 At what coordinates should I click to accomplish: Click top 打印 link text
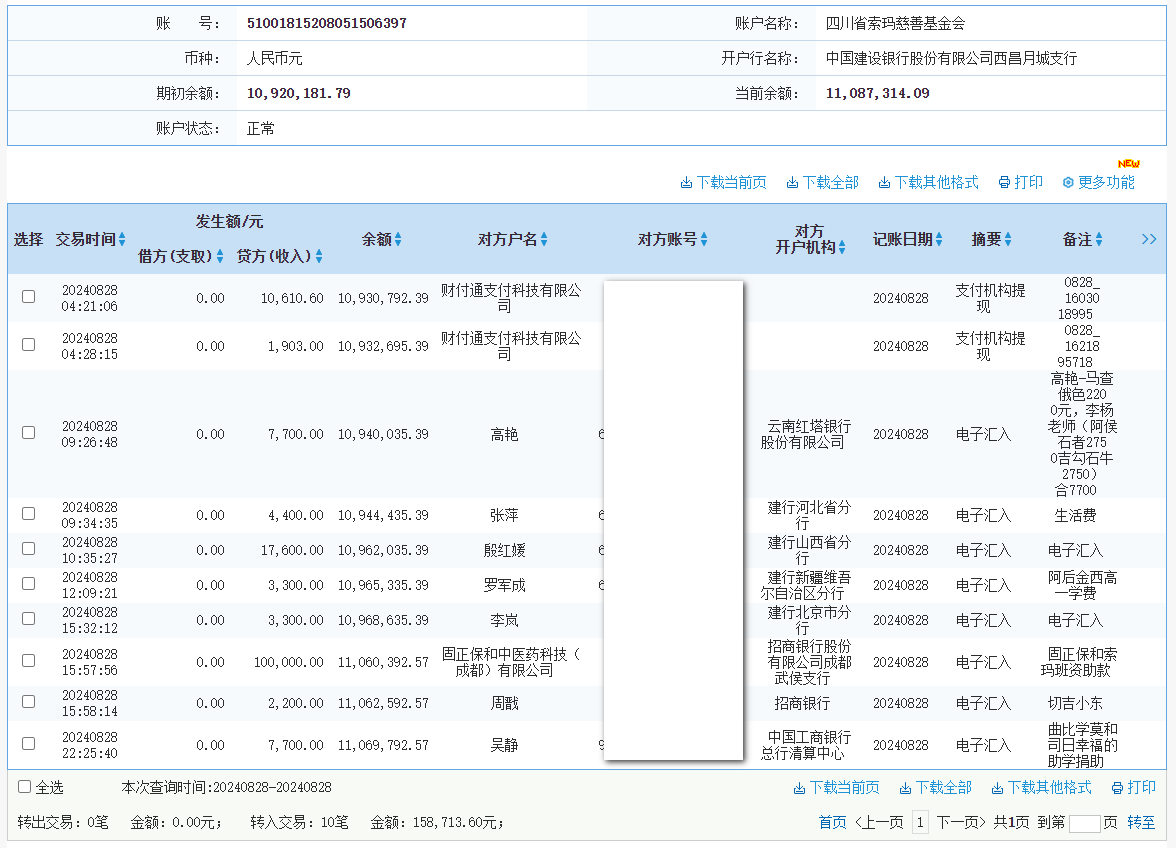click(x=1028, y=183)
